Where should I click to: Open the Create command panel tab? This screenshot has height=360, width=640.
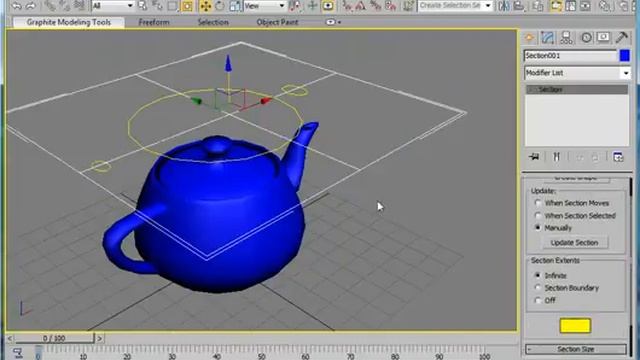(529, 38)
